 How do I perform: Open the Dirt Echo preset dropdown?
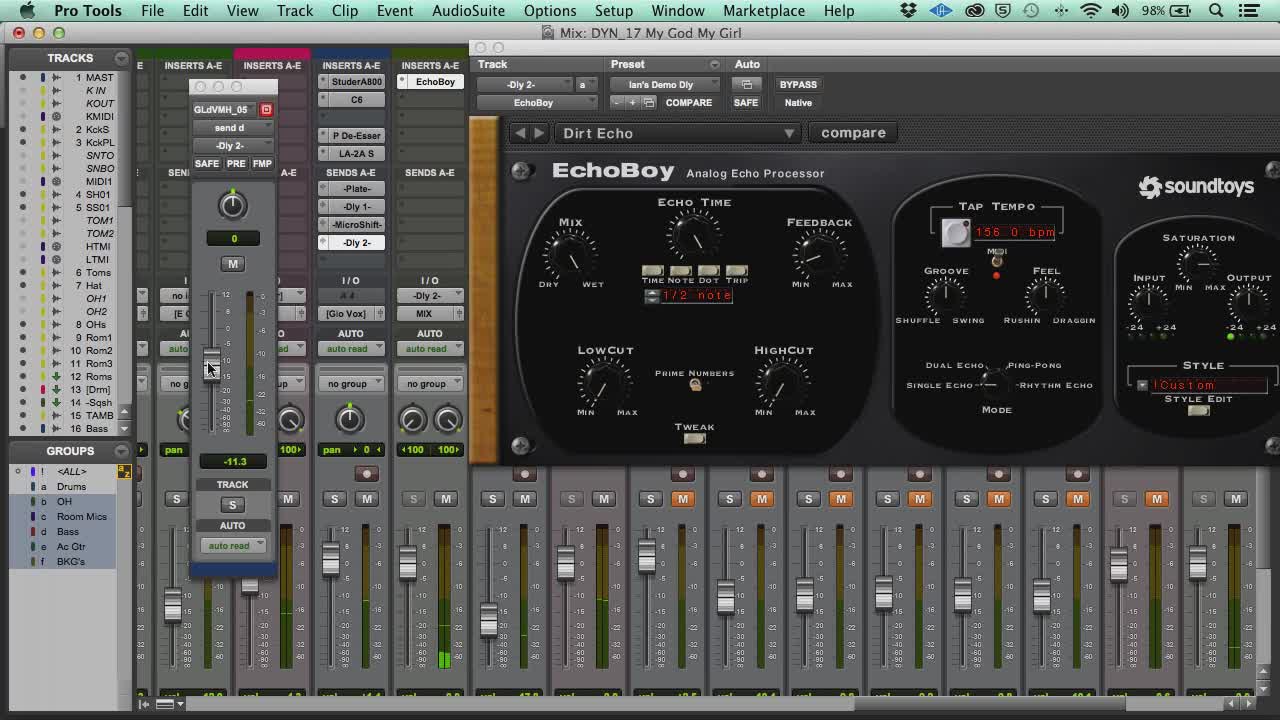pyautogui.click(x=678, y=133)
